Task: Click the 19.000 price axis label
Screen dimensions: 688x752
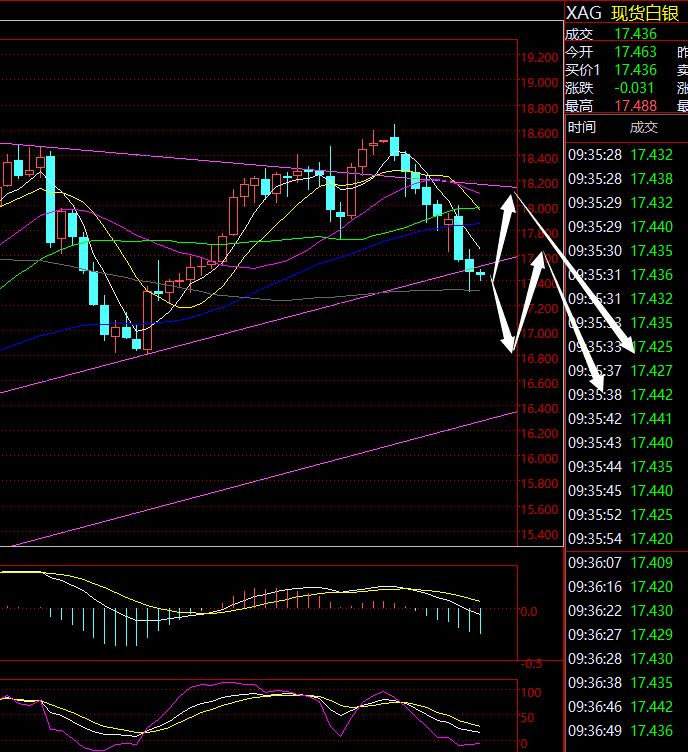Action: tap(539, 83)
